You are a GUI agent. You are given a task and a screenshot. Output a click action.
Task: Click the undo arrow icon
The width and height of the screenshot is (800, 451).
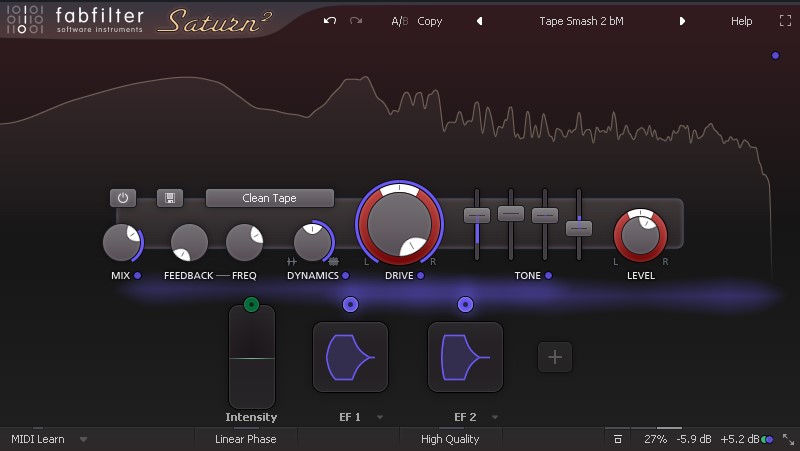(x=330, y=21)
